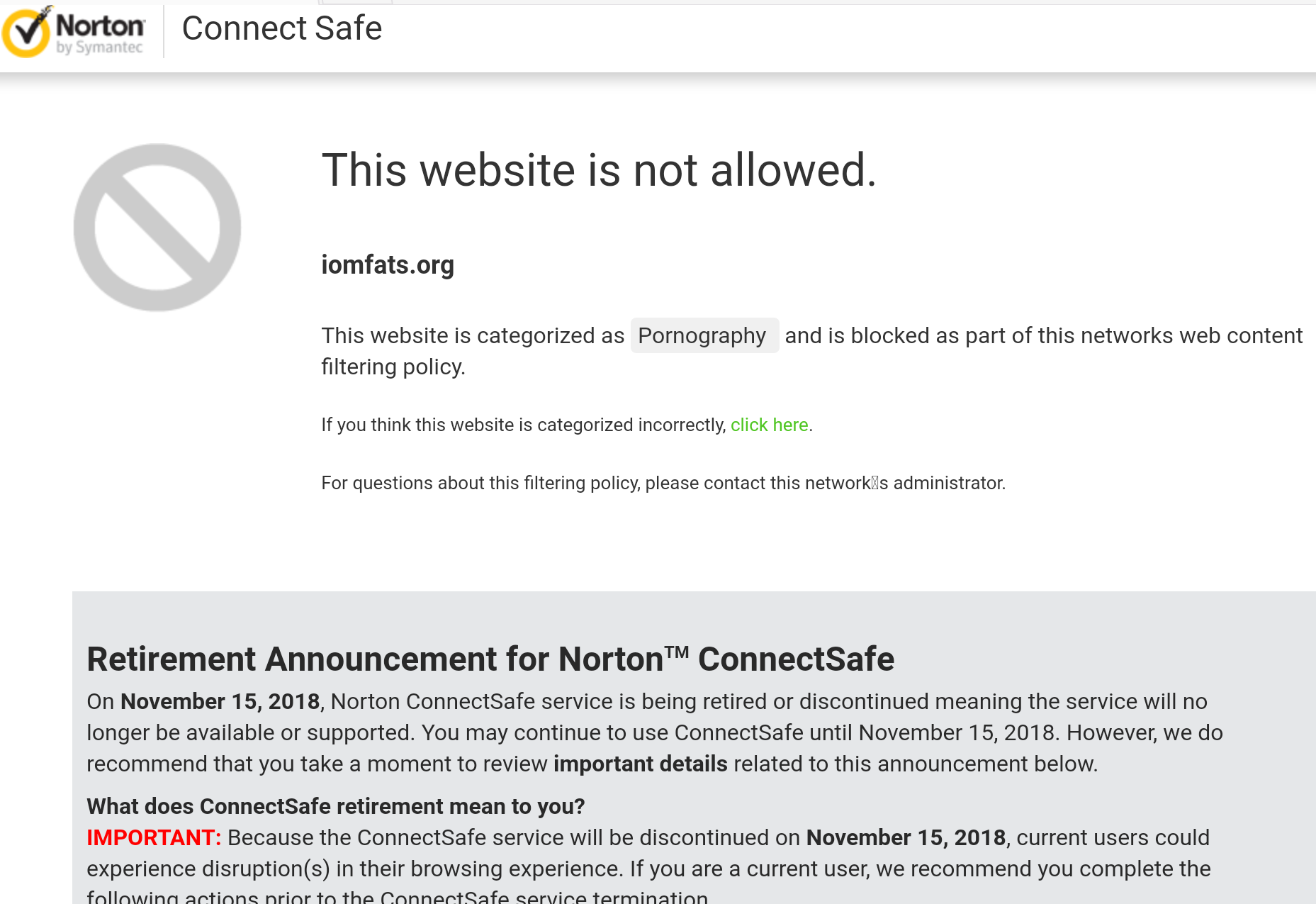The height and width of the screenshot is (904, 1316).
Task: Click 'If you think this website is categorized incorrectly'
Action: coord(523,425)
